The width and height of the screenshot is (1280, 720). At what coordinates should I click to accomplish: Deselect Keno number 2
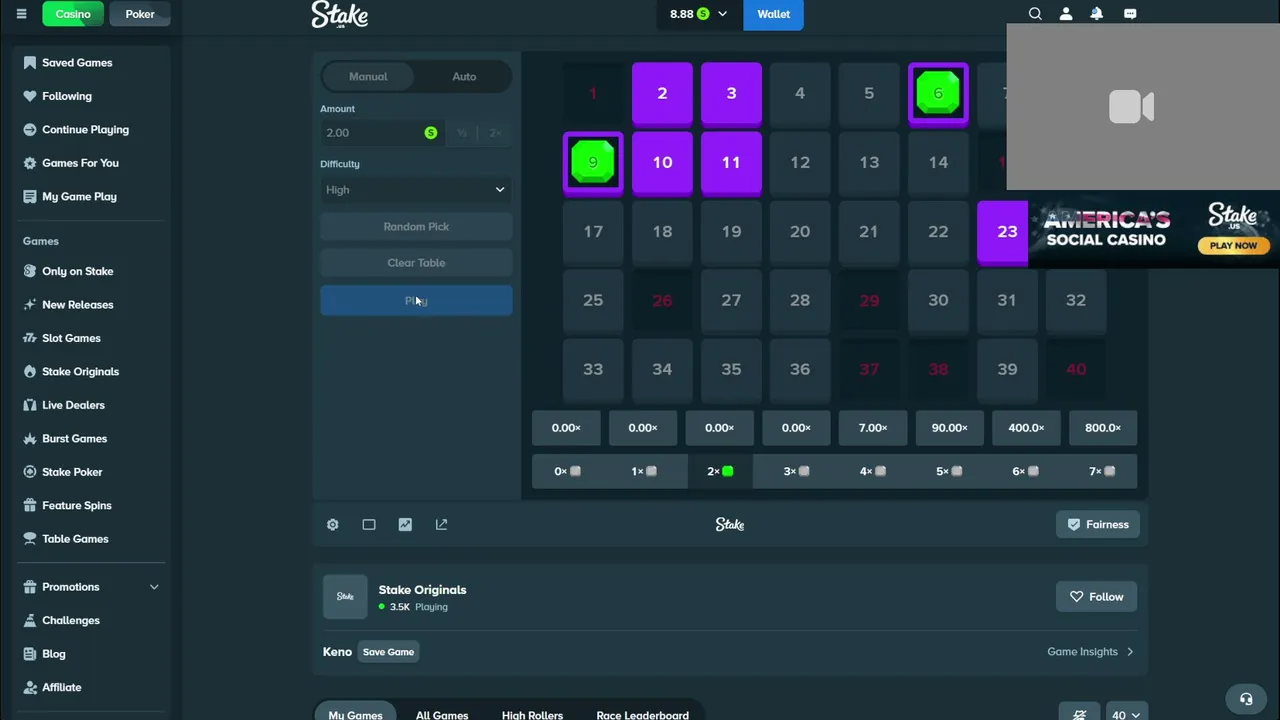point(662,93)
